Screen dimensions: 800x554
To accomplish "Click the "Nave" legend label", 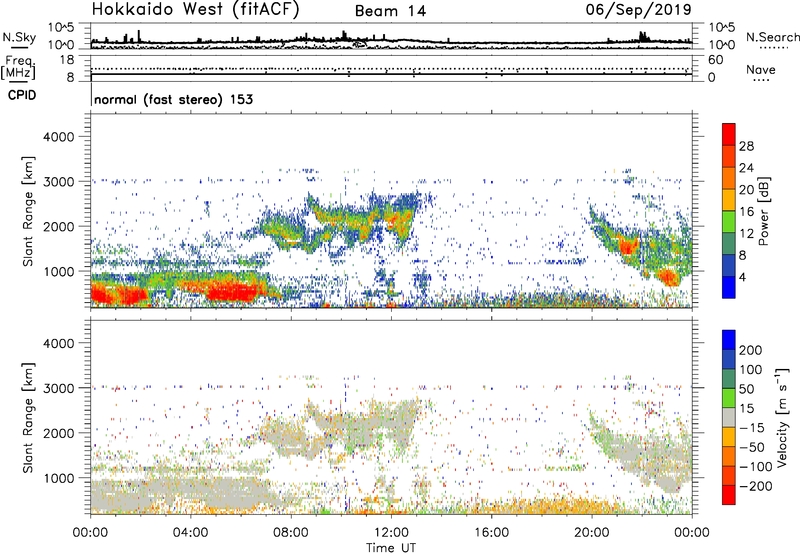I will click(x=761, y=70).
